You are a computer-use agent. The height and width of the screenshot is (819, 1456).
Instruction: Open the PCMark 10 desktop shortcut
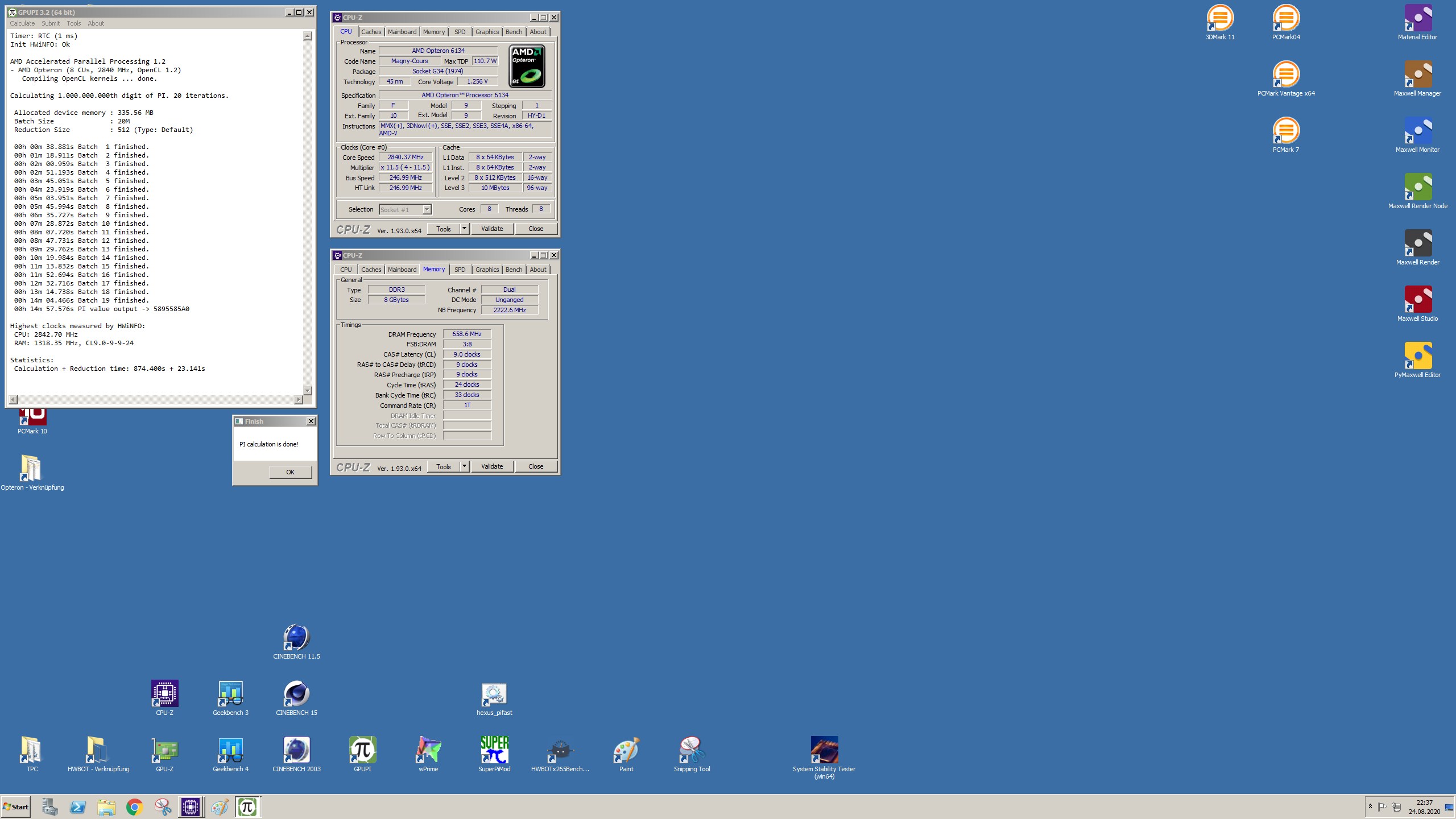tap(32, 421)
